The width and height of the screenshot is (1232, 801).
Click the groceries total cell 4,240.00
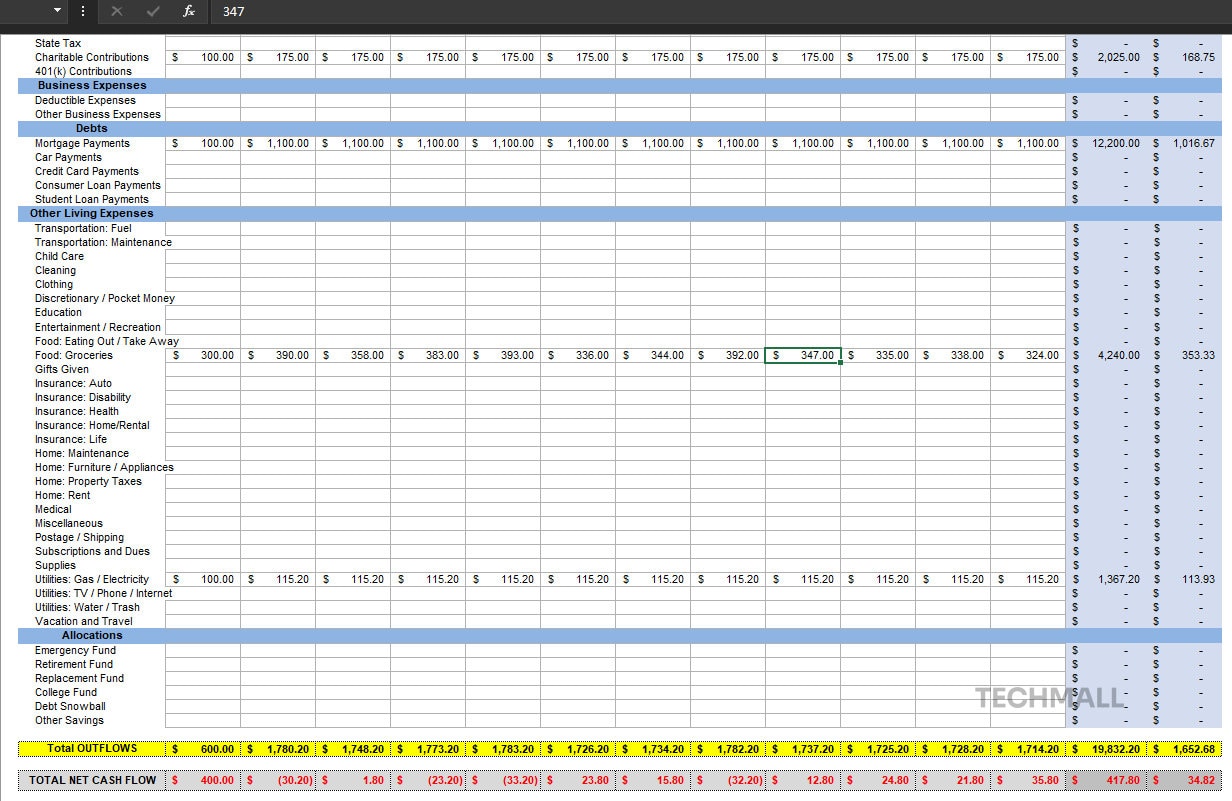(x=1106, y=355)
